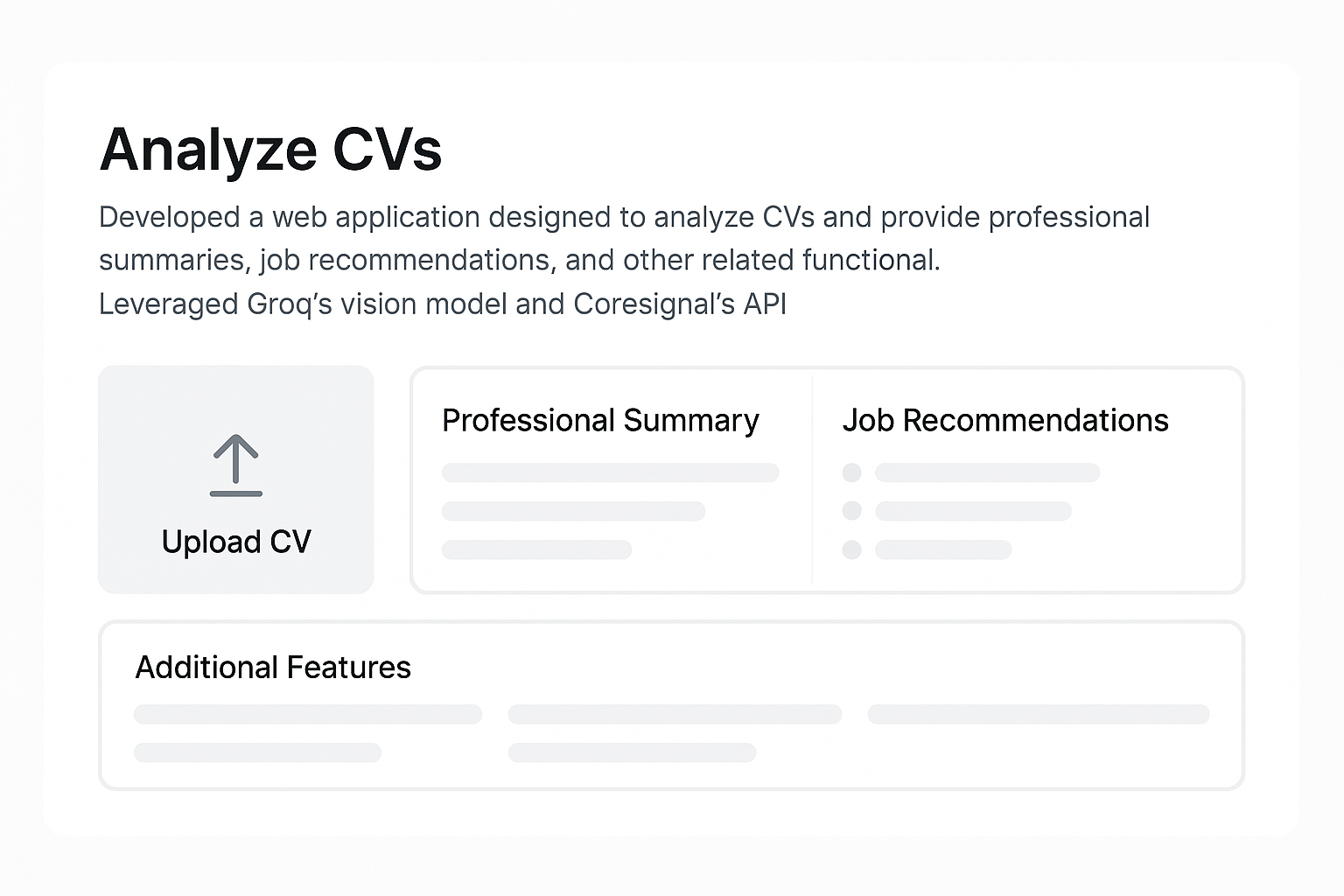Open the first job recommendation placeholder

(x=987, y=472)
